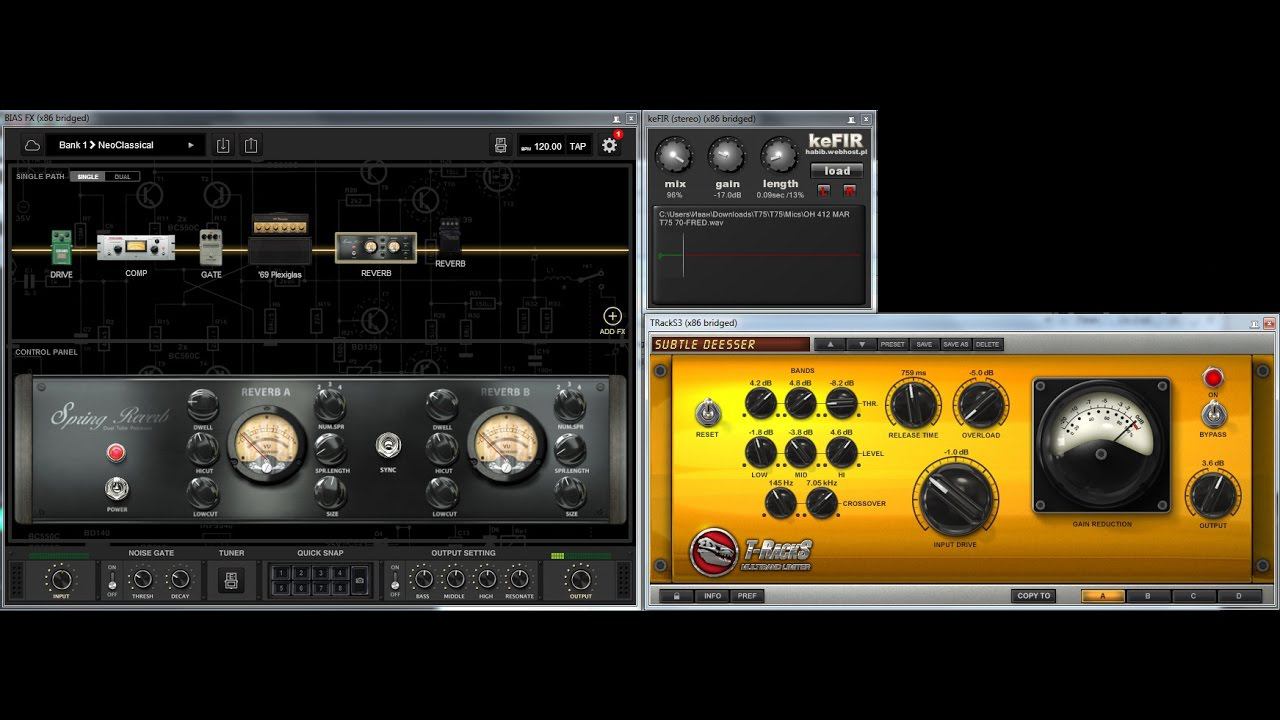Click the share preset icon in BIAS FX
Image resolution: width=1280 pixels, height=720 pixels.
(x=251, y=146)
